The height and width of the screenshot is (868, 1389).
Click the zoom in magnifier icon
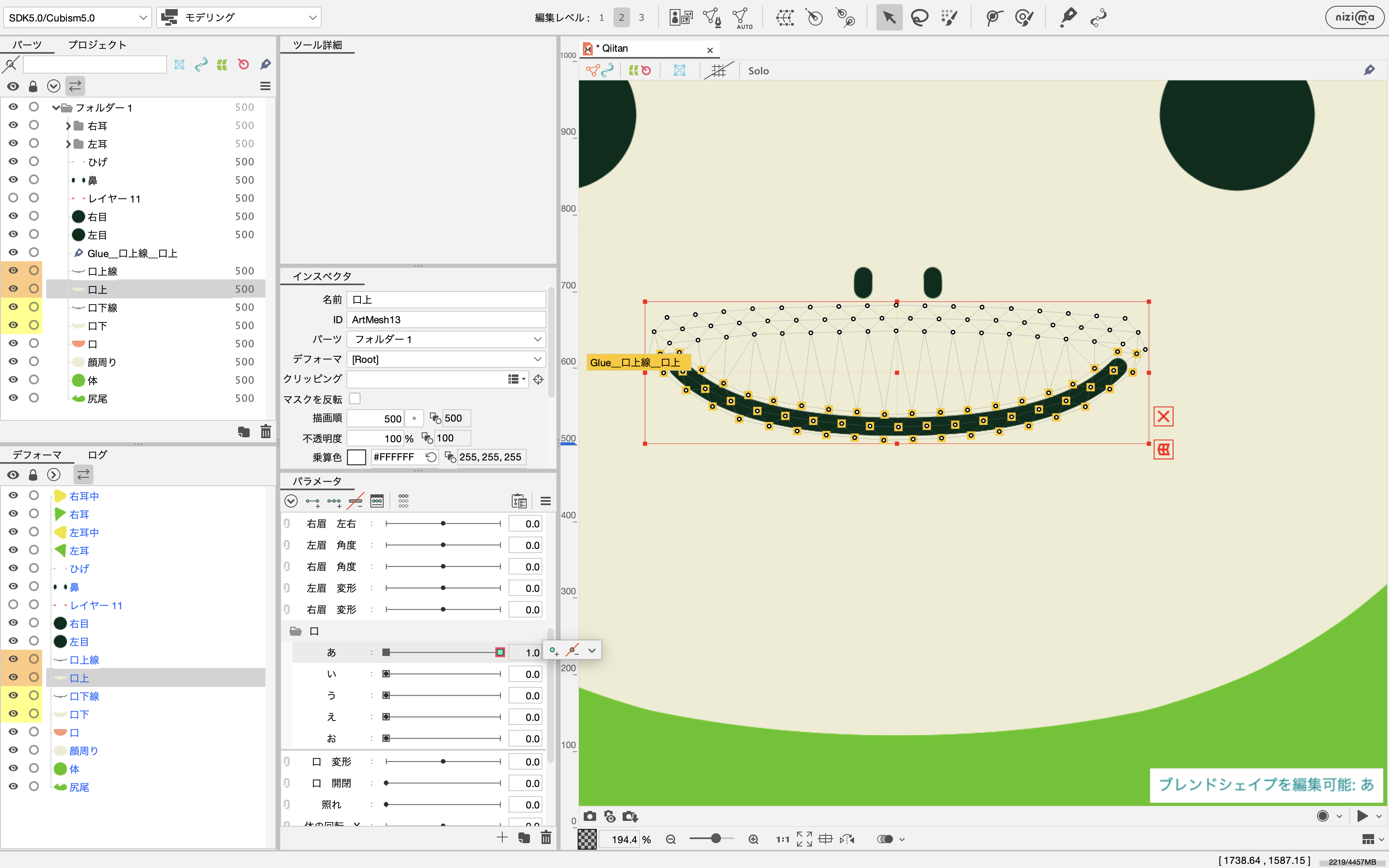[x=754, y=839]
